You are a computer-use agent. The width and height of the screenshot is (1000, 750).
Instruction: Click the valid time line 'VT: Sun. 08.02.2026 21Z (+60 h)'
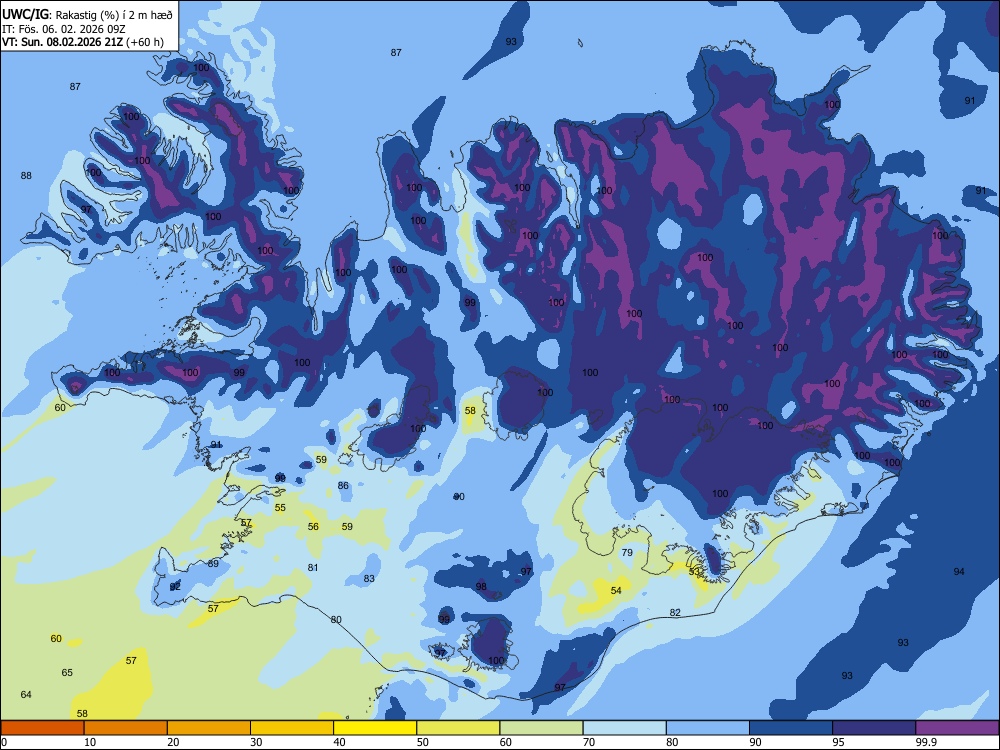pos(82,42)
